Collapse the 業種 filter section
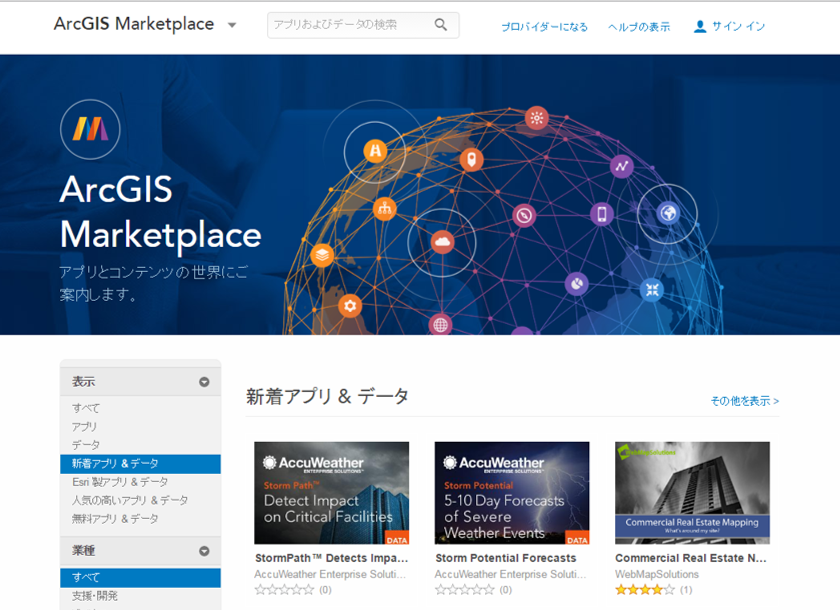The width and height of the screenshot is (840, 610). (204, 551)
